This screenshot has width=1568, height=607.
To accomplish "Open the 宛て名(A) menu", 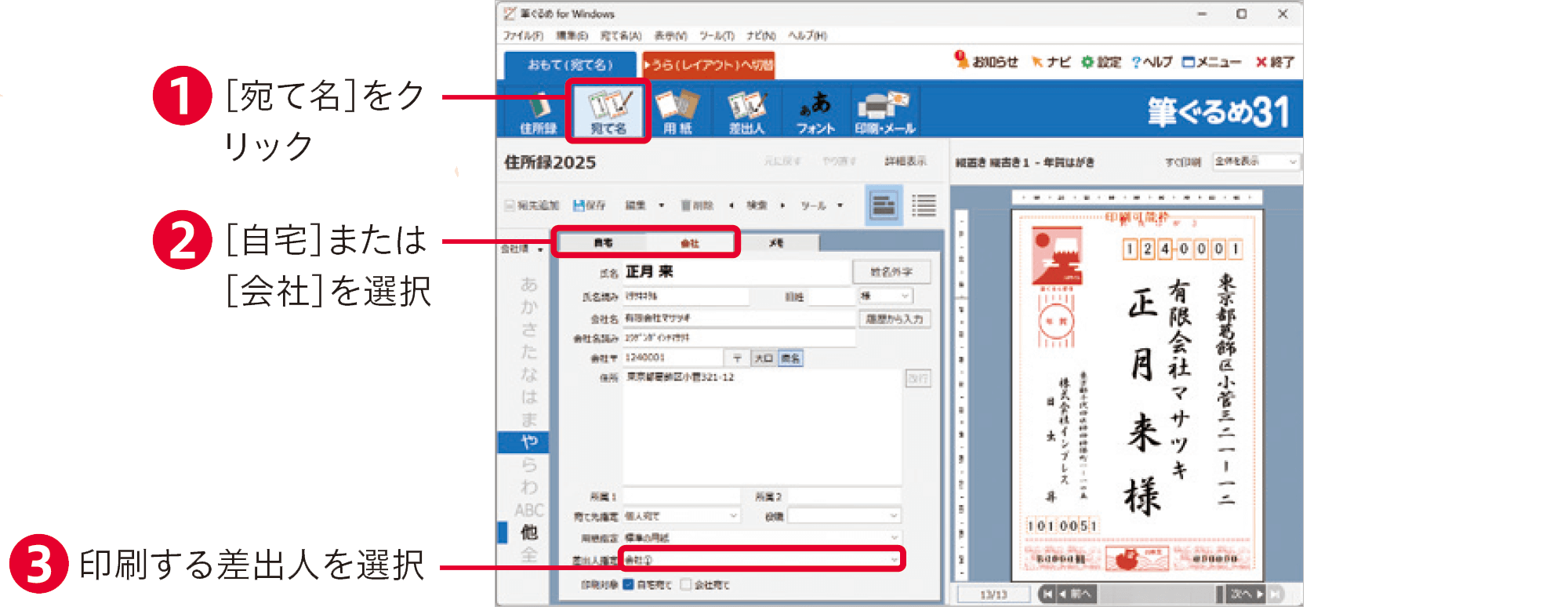I will click(x=621, y=35).
